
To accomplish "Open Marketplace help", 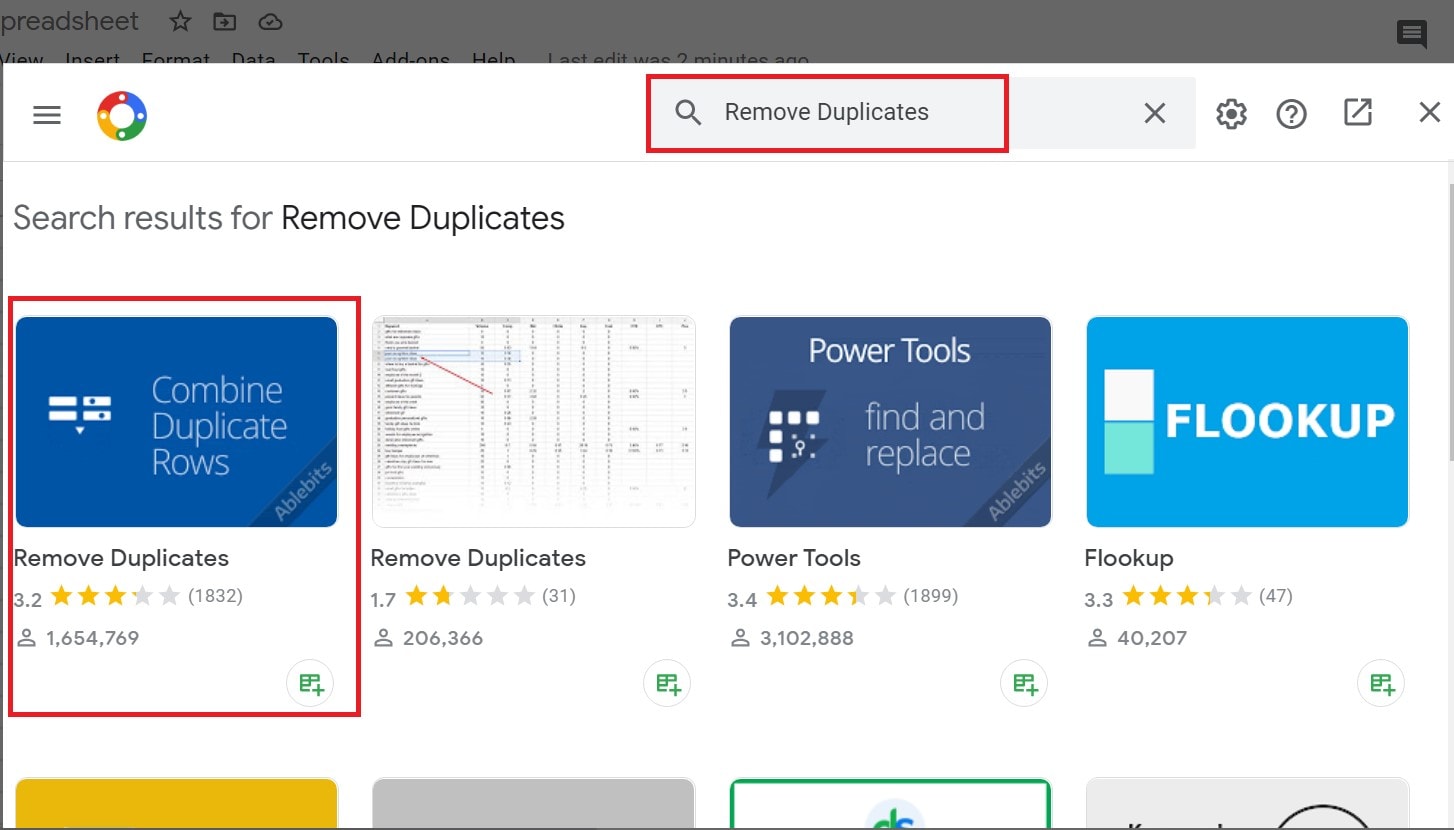I will tap(1291, 113).
